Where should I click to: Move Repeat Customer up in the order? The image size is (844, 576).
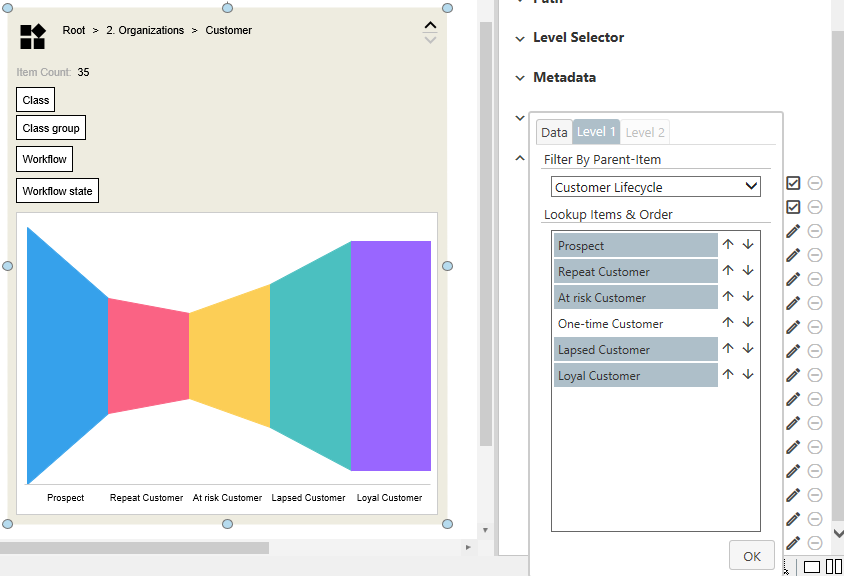(x=728, y=271)
